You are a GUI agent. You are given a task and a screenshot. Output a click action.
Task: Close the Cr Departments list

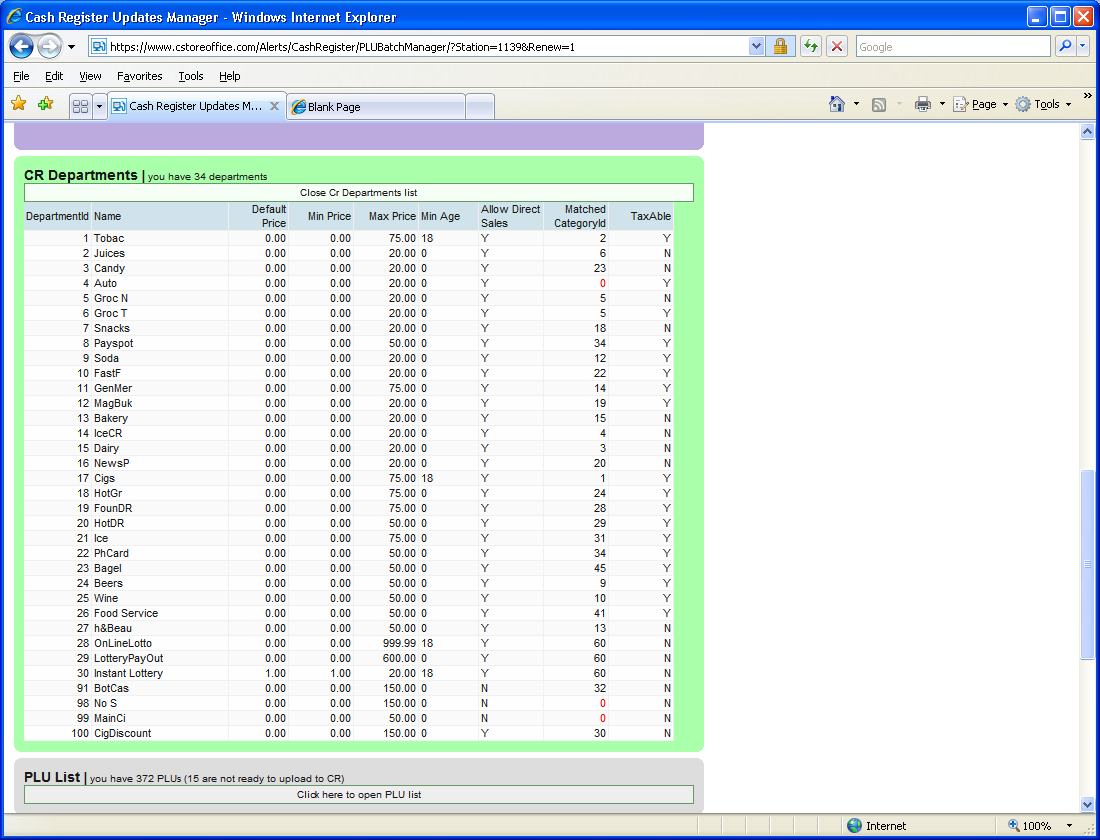tap(358, 193)
